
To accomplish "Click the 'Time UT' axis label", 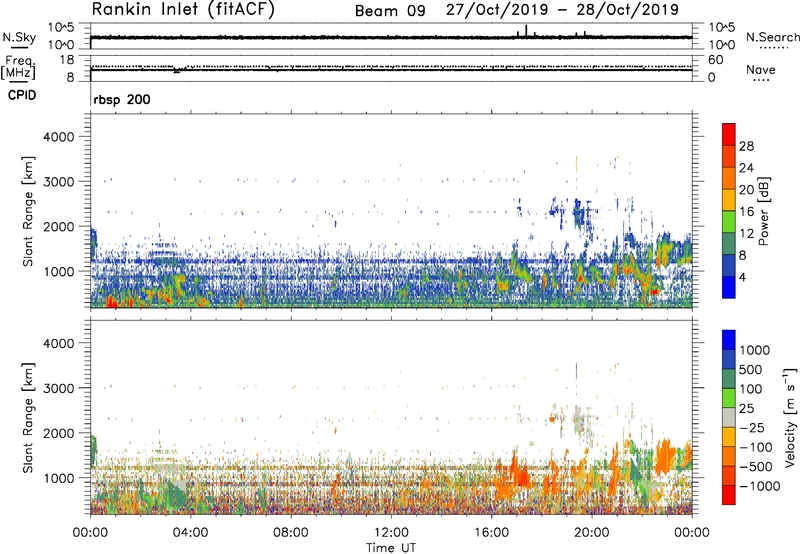I will (x=391, y=548).
